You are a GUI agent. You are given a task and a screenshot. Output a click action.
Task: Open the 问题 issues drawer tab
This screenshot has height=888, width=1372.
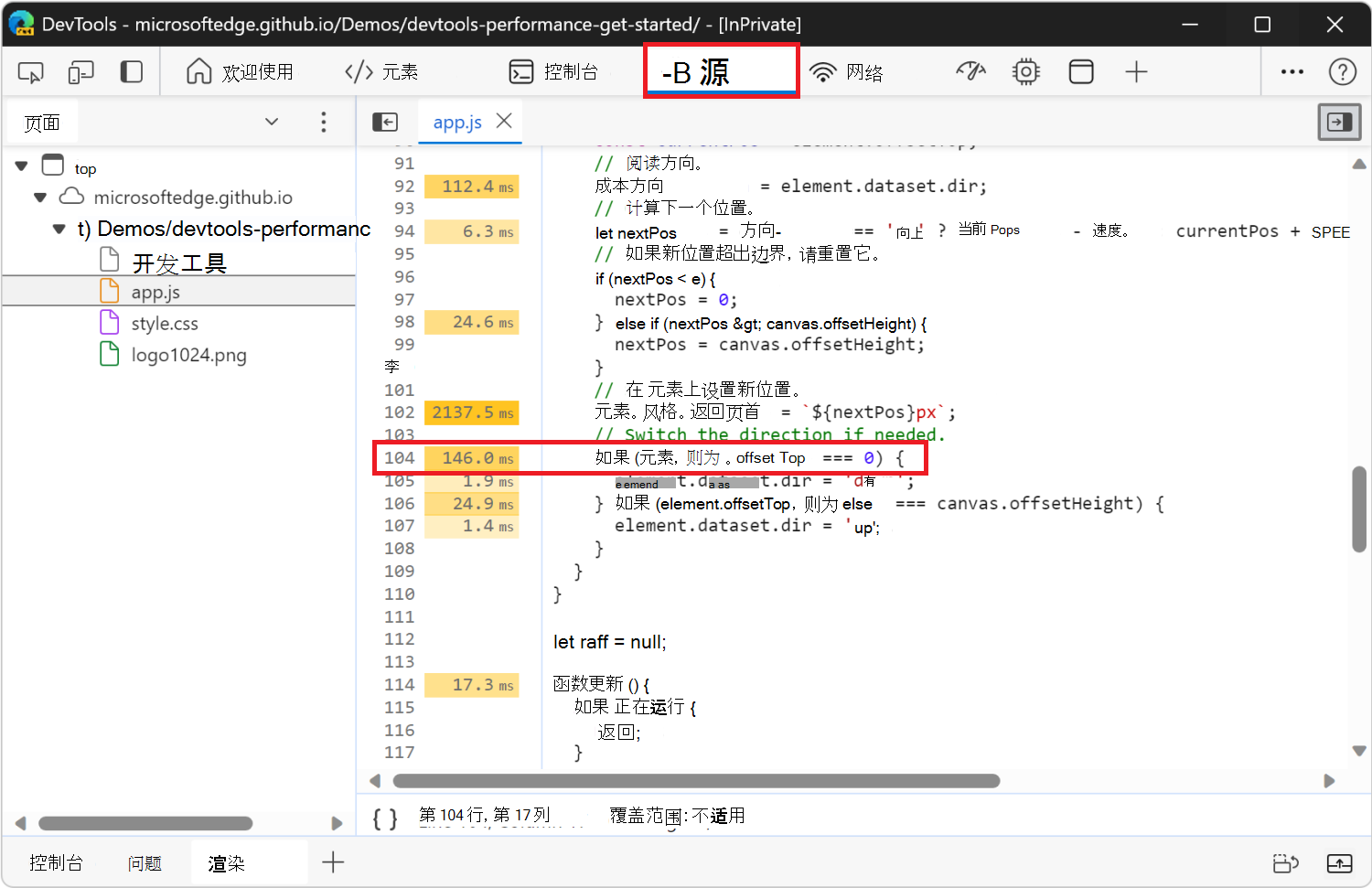pos(145,863)
